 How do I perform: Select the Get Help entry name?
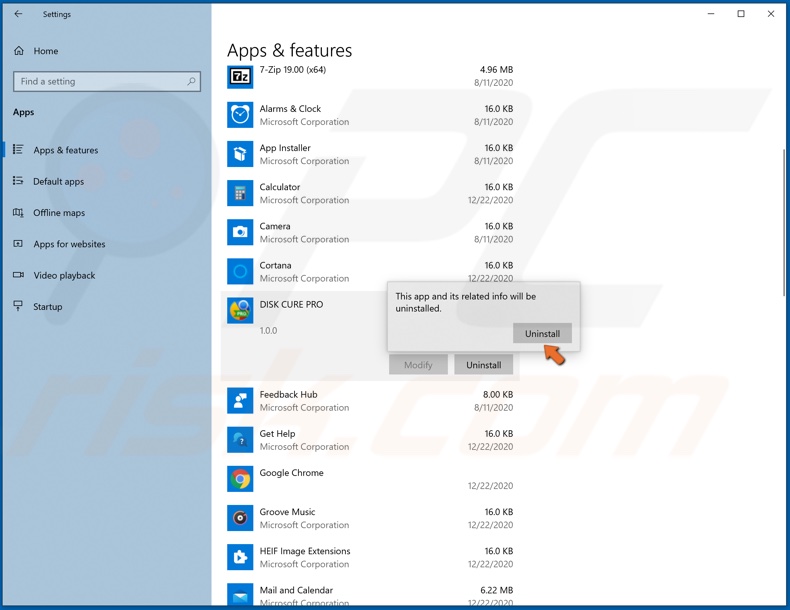point(277,434)
